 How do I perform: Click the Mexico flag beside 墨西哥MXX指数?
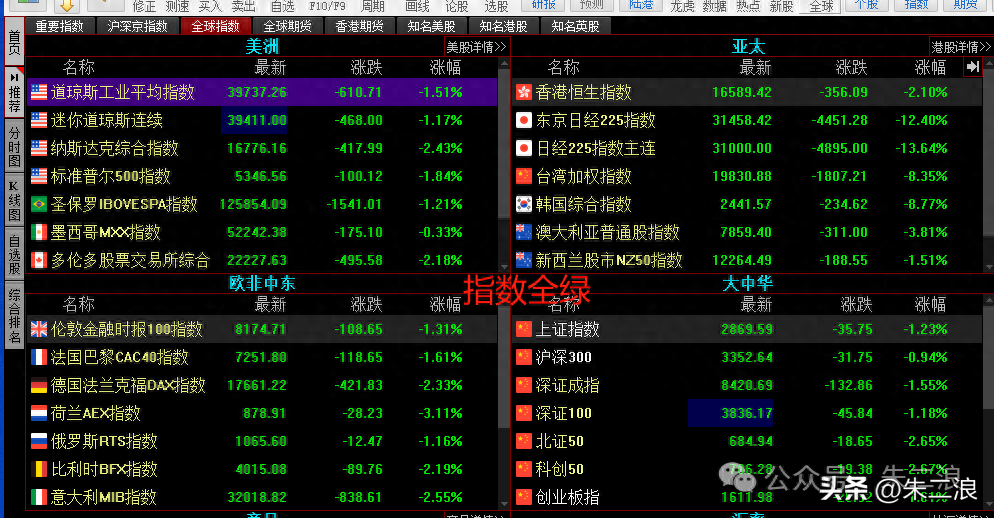39,232
